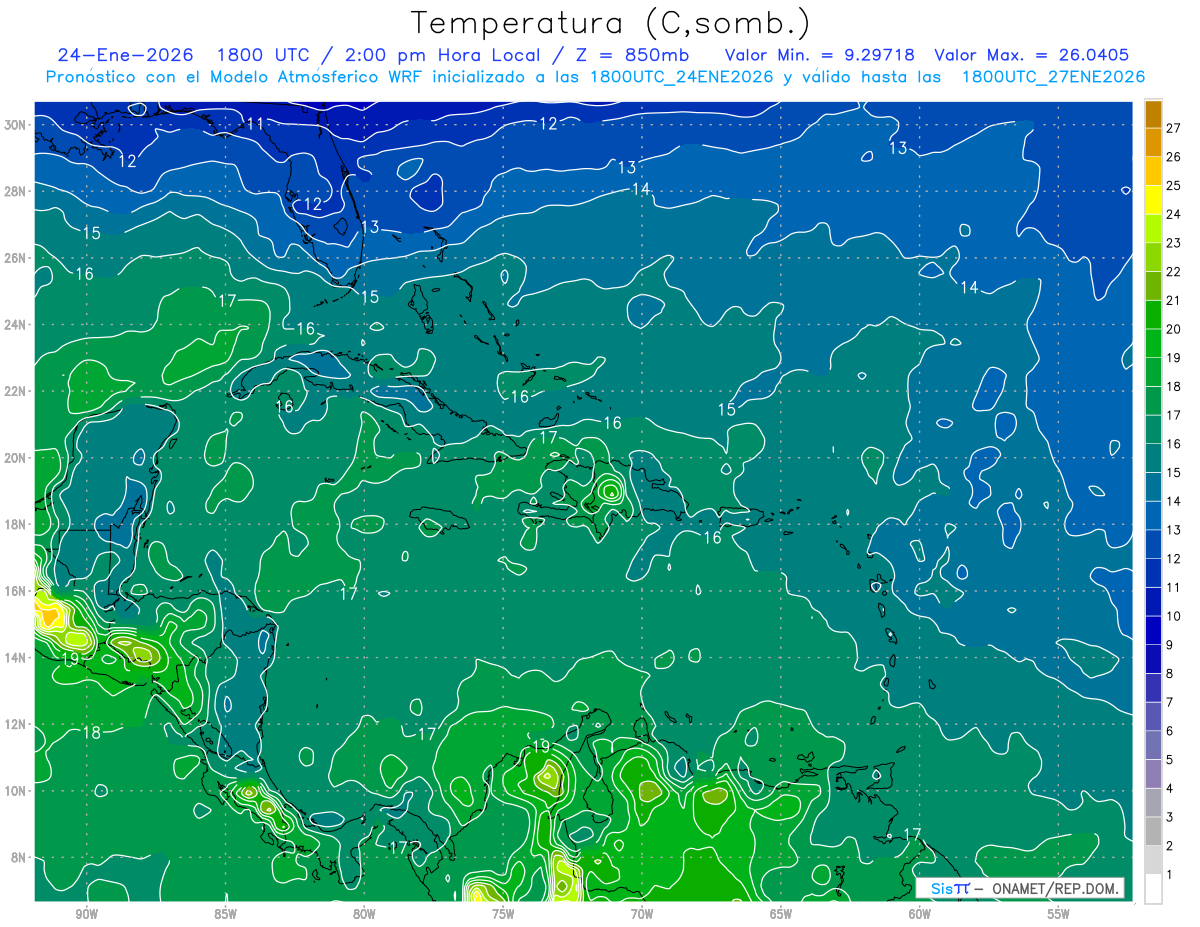Click the "Valor Max. = 26.0405" text
Screen dimensions: 1200x927
tap(1031, 55)
